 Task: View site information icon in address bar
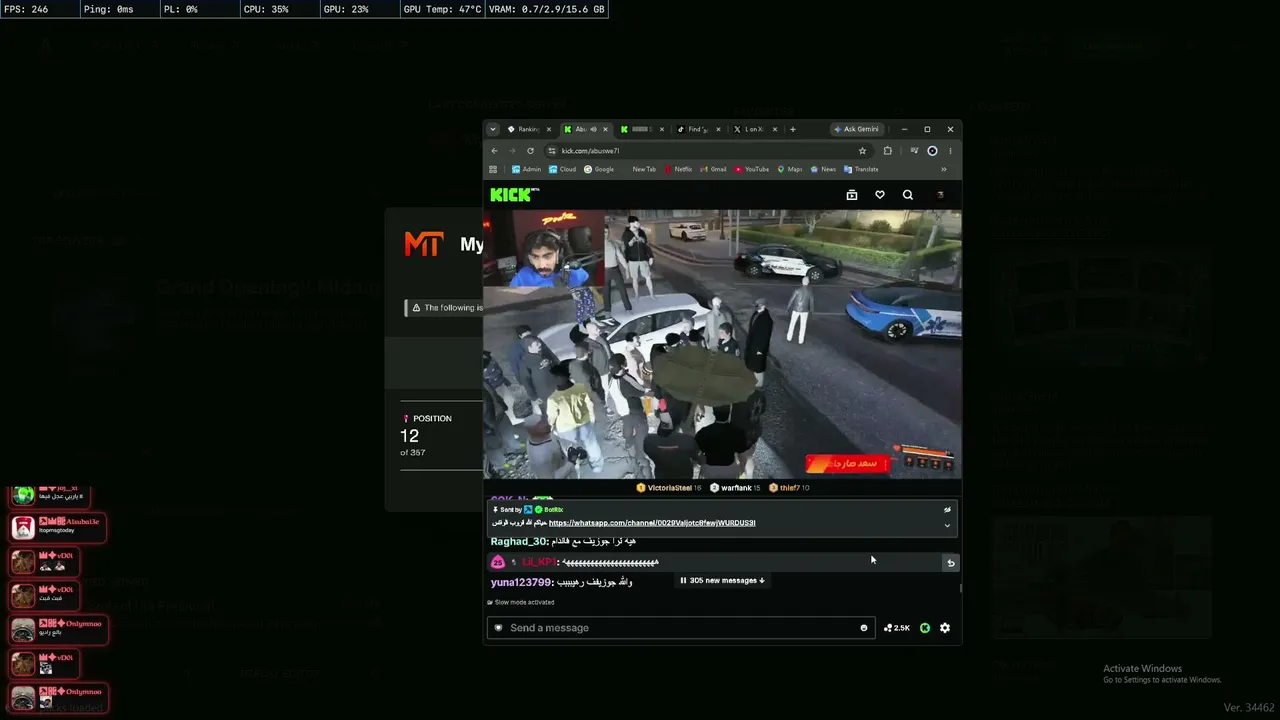(552, 151)
